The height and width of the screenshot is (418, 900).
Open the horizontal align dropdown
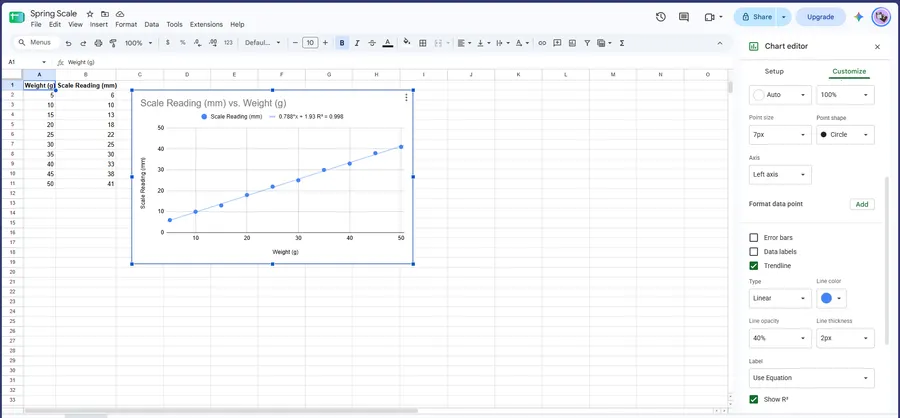click(x=465, y=43)
